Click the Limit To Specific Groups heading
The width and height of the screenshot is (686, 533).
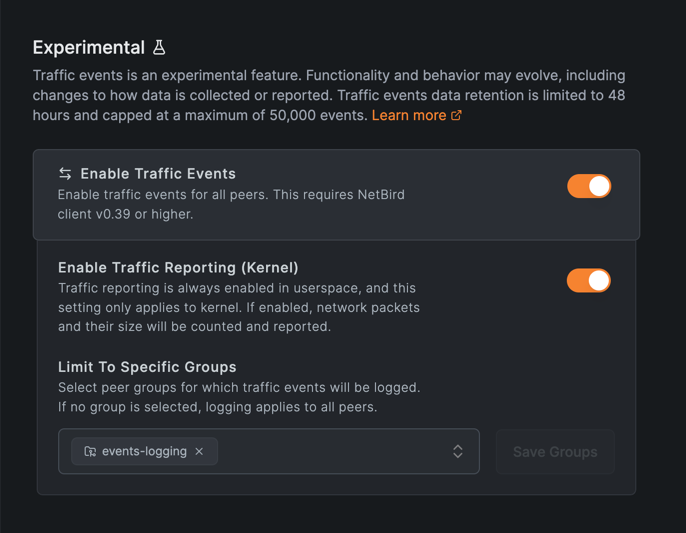[147, 367]
